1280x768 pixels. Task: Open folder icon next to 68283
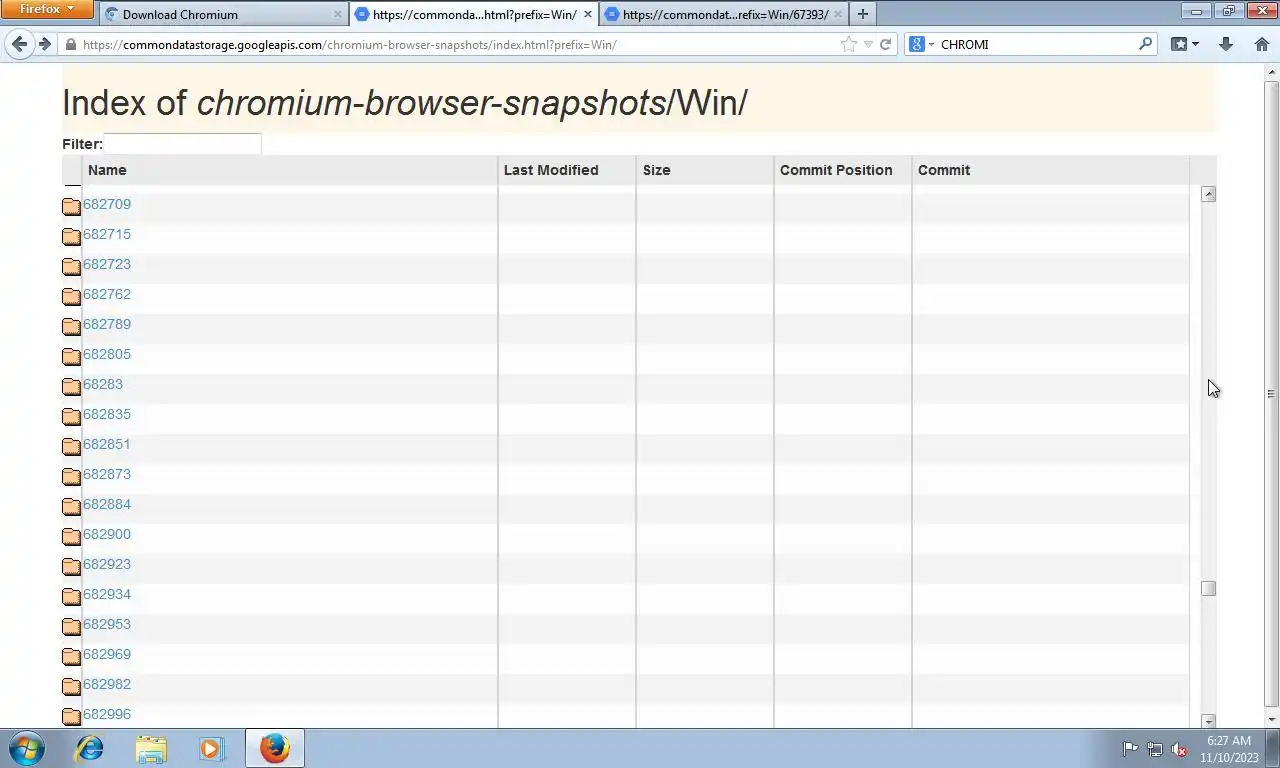71,387
